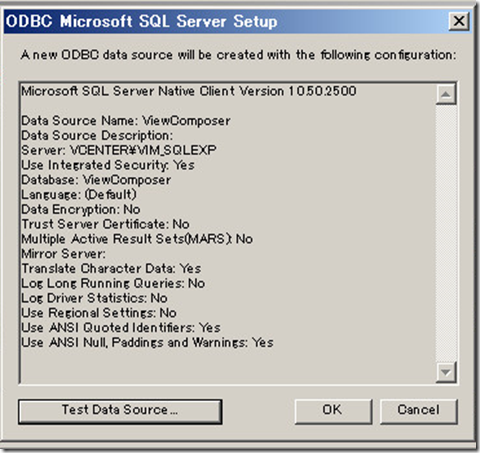
Task: Click the Test Data Source... button
Action: [120, 411]
